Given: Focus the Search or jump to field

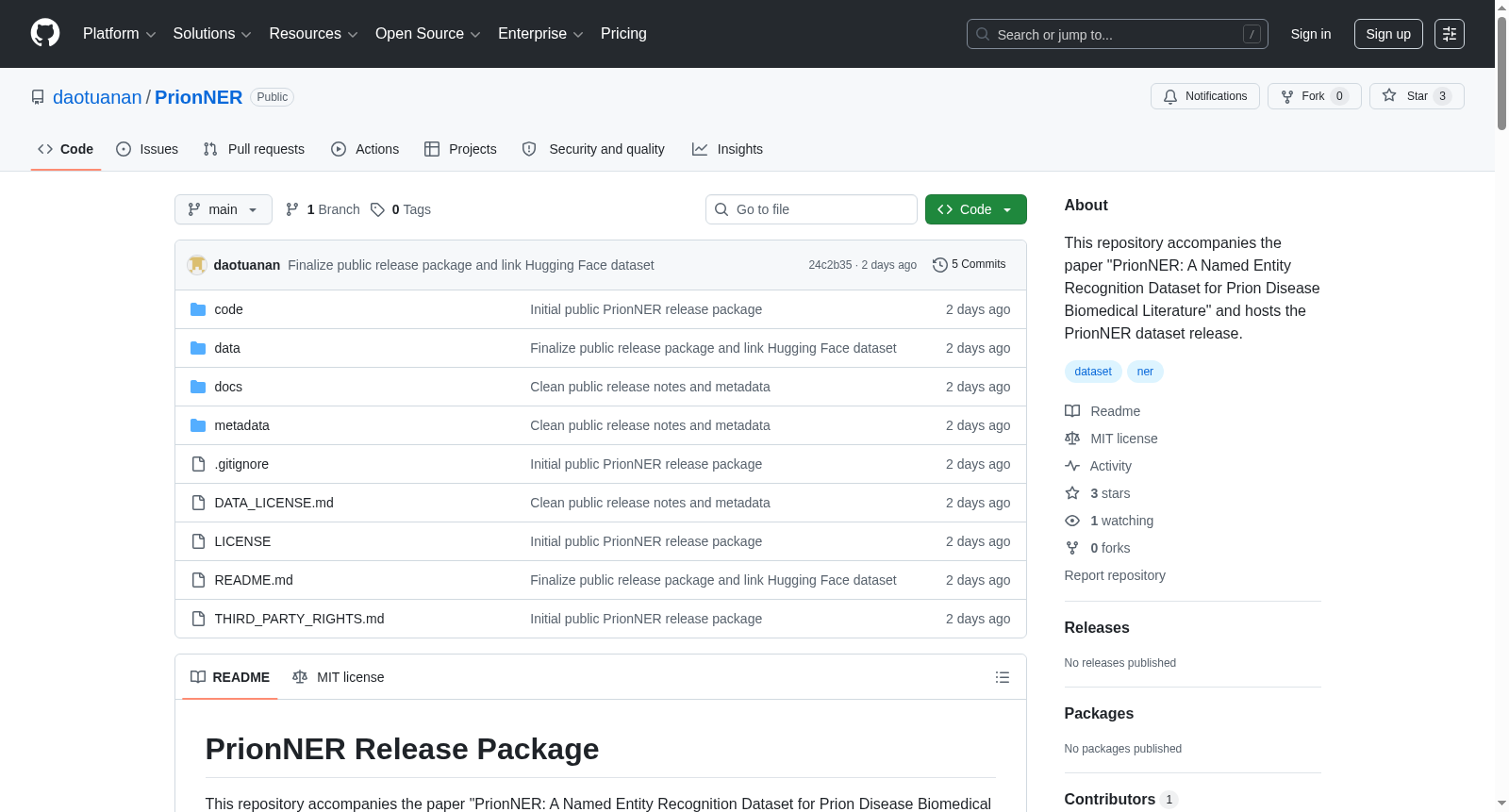Looking at the screenshot, I should click(x=1118, y=34).
